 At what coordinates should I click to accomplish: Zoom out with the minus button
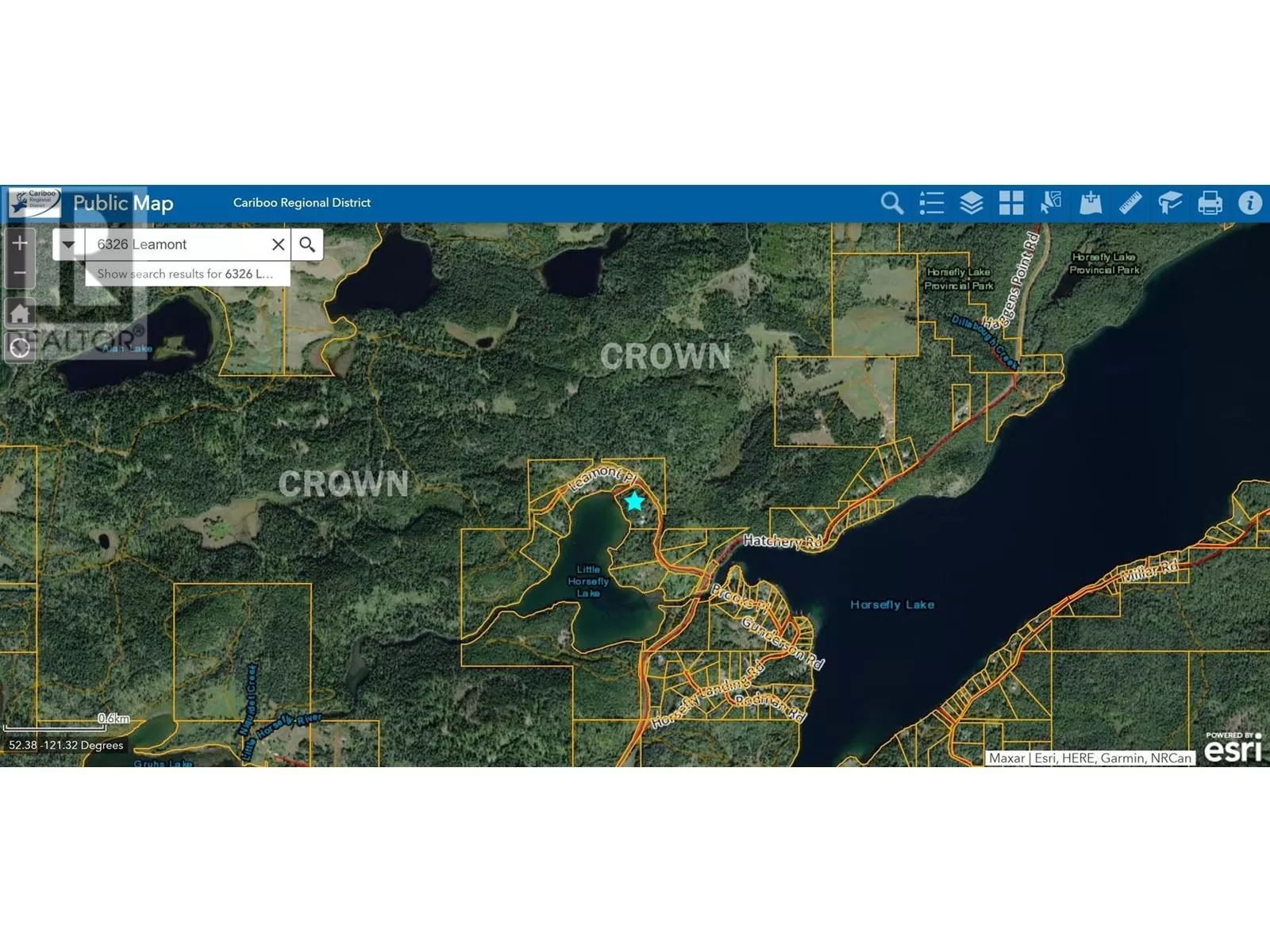[20, 273]
